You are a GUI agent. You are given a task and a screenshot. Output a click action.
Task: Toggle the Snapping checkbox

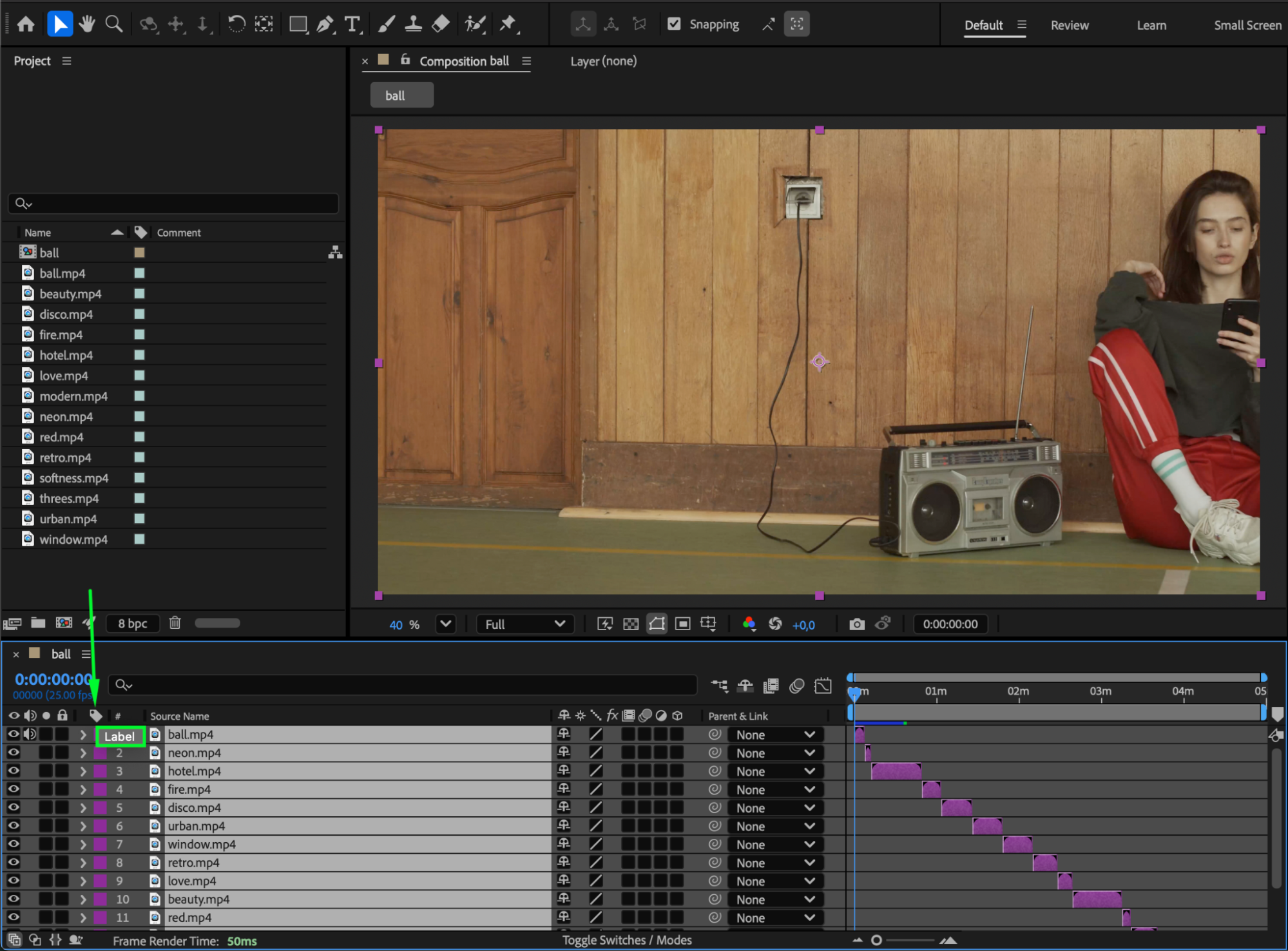(674, 24)
